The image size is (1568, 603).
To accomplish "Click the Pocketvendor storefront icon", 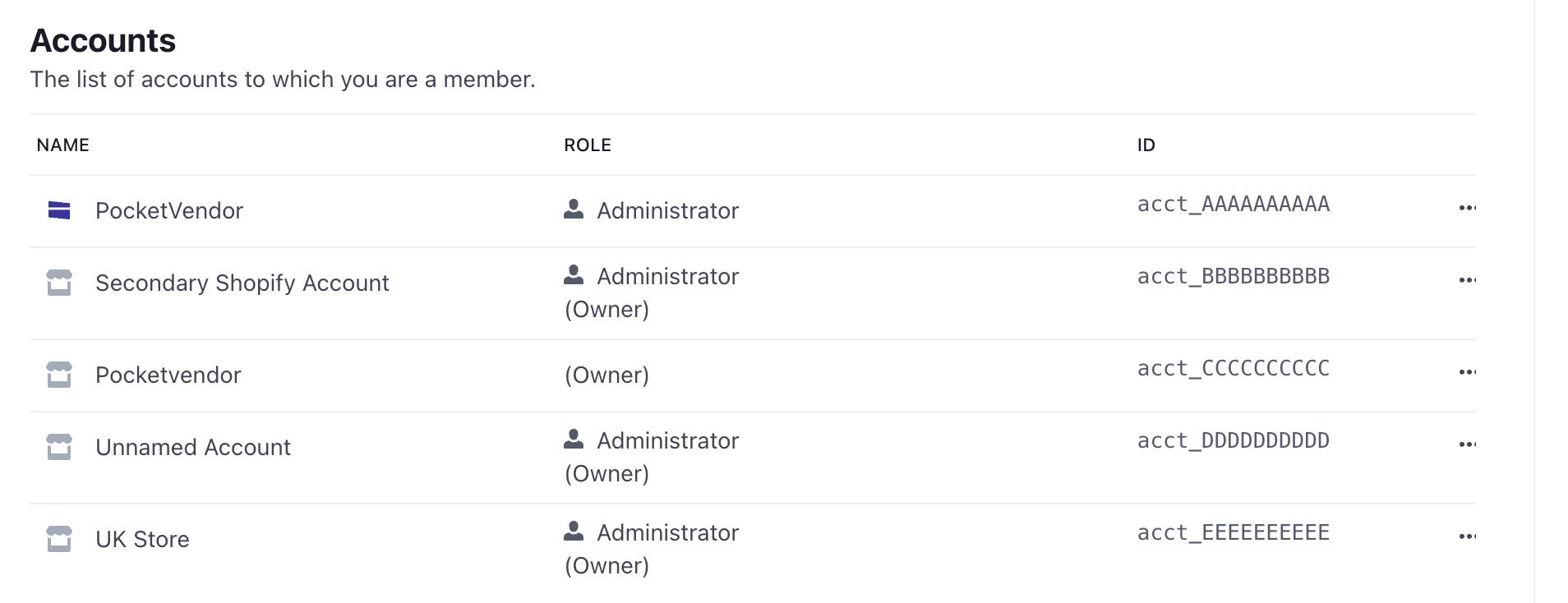I will coord(59,375).
